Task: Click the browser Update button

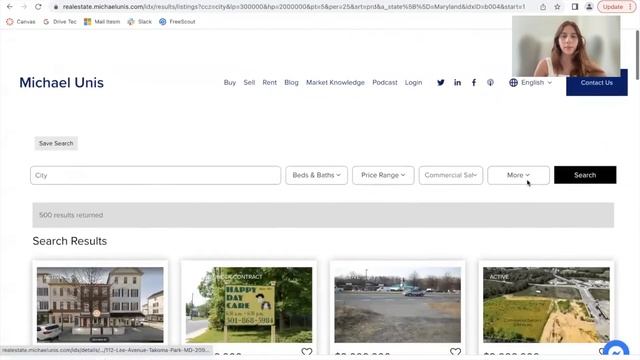Action: click(613, 7)
